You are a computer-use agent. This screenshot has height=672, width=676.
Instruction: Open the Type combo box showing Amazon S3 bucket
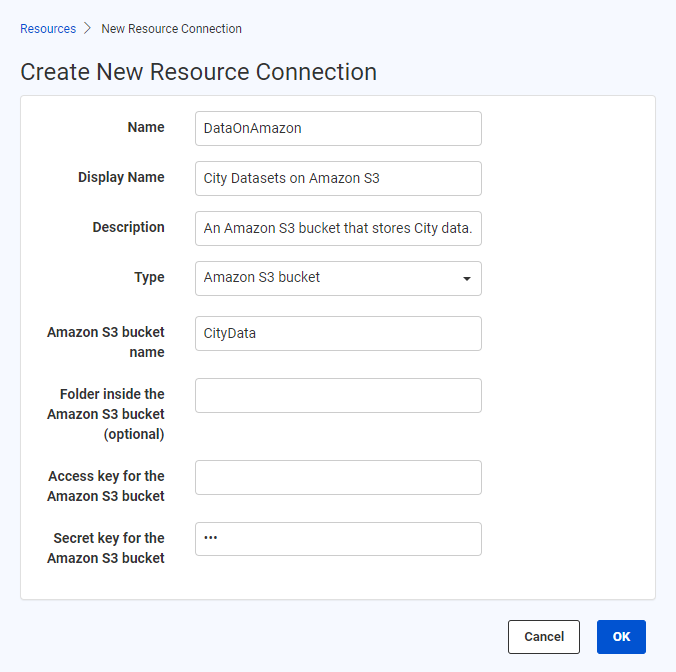[x=325, y=278]
